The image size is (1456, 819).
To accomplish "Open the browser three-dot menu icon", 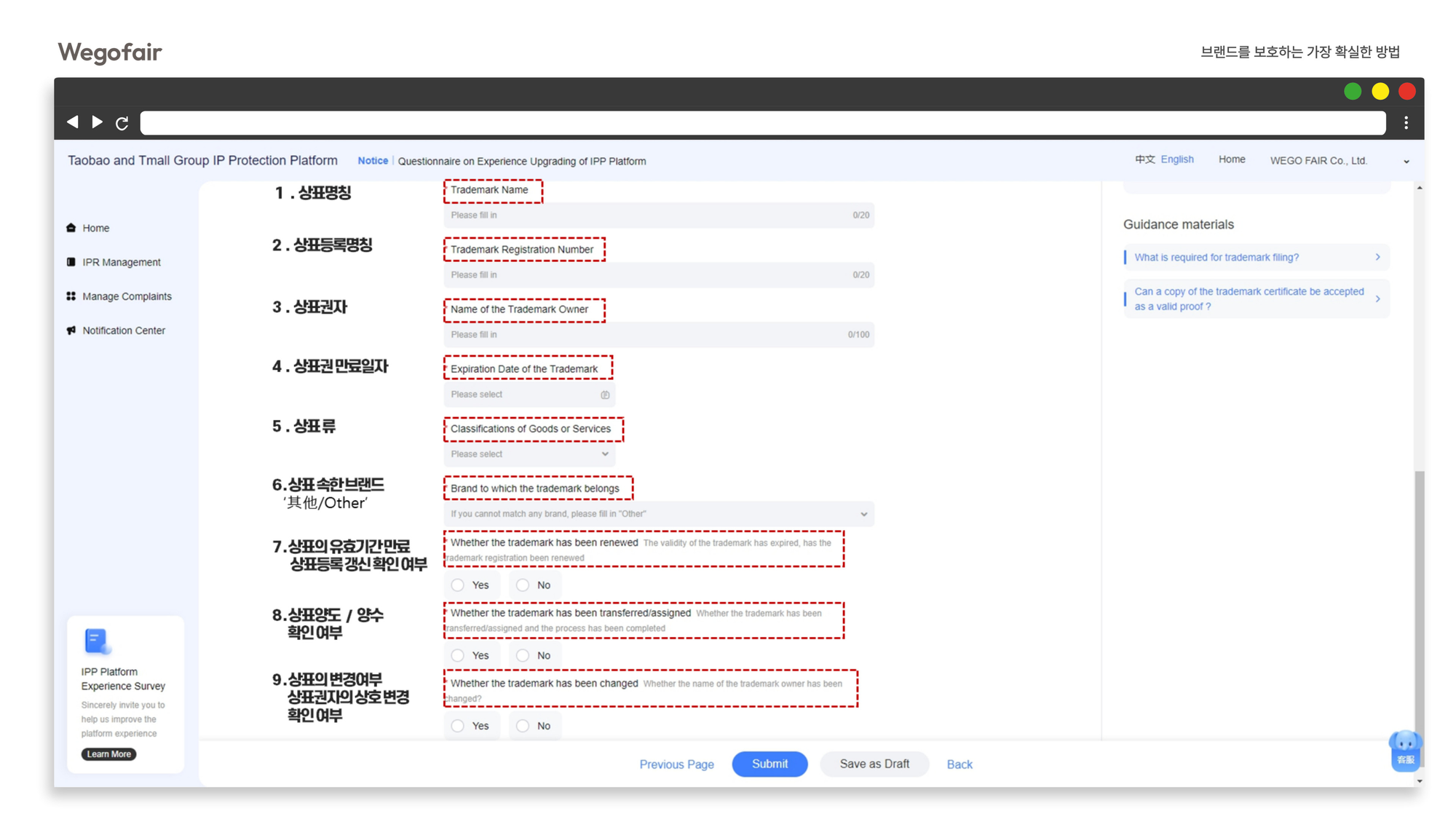I will tap(1406, 123).
